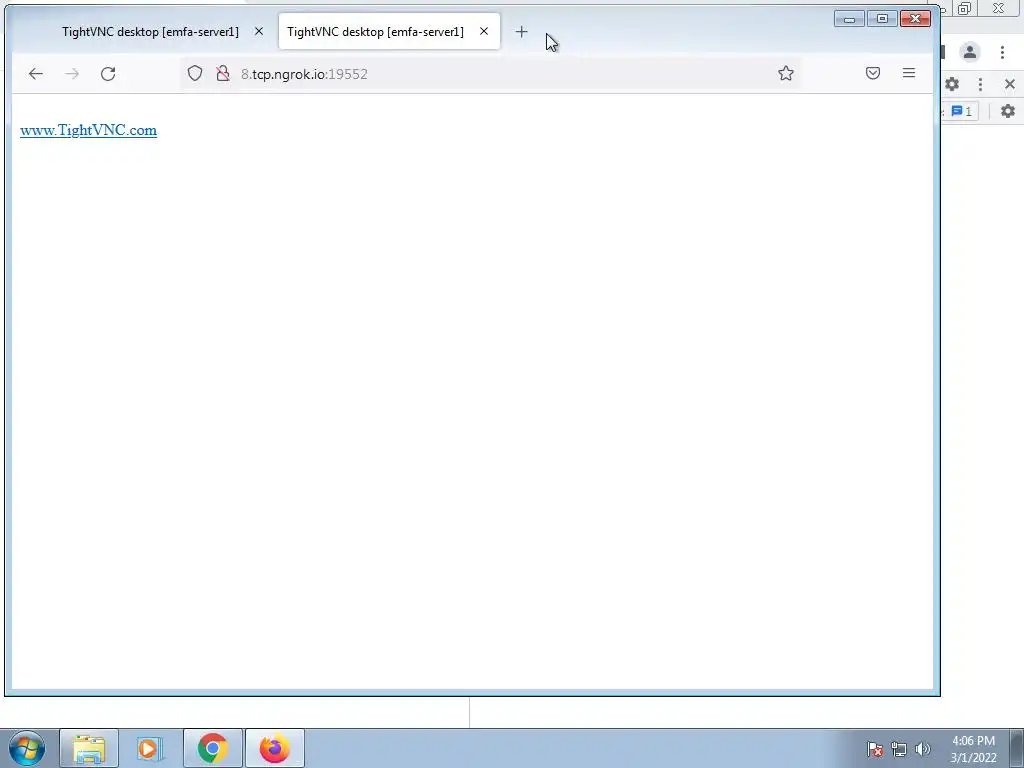
Task: Launch File Explorer from the taskbar
Action: 89,748
